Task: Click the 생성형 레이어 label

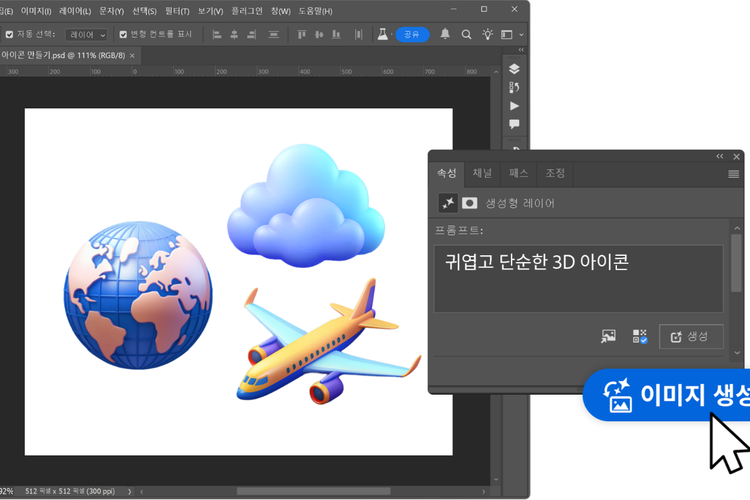Action: 520,203
